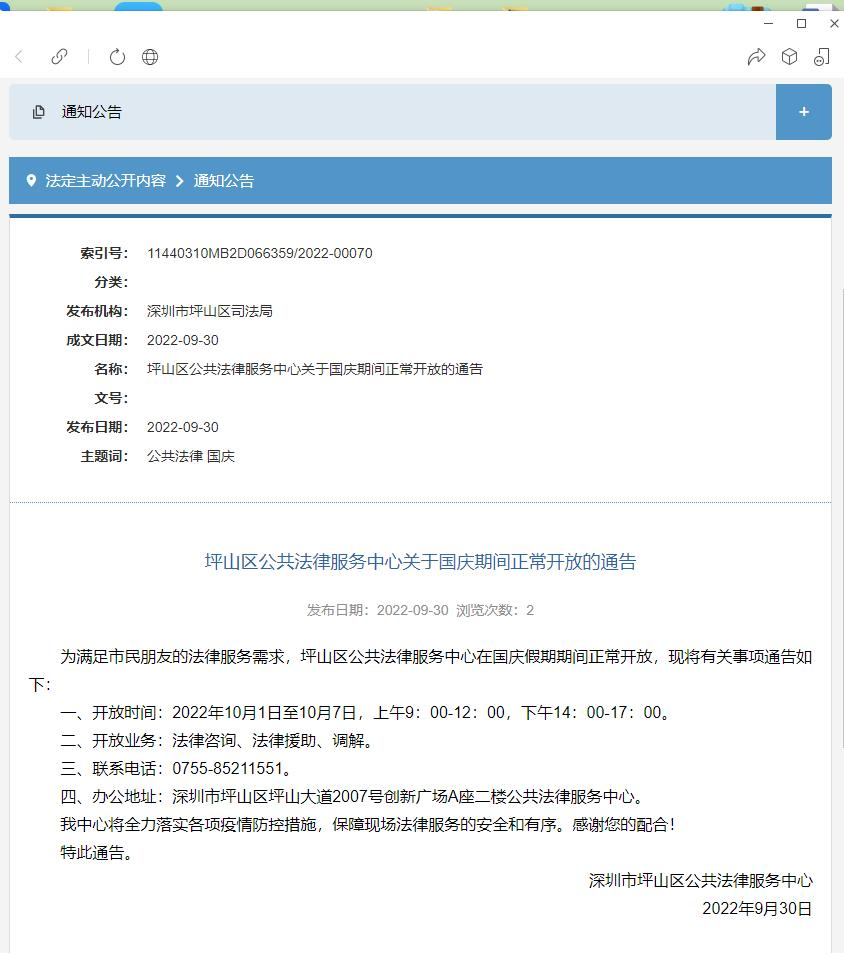
Task: Copy page link via chain icon
Action: (x=59, y=57)
